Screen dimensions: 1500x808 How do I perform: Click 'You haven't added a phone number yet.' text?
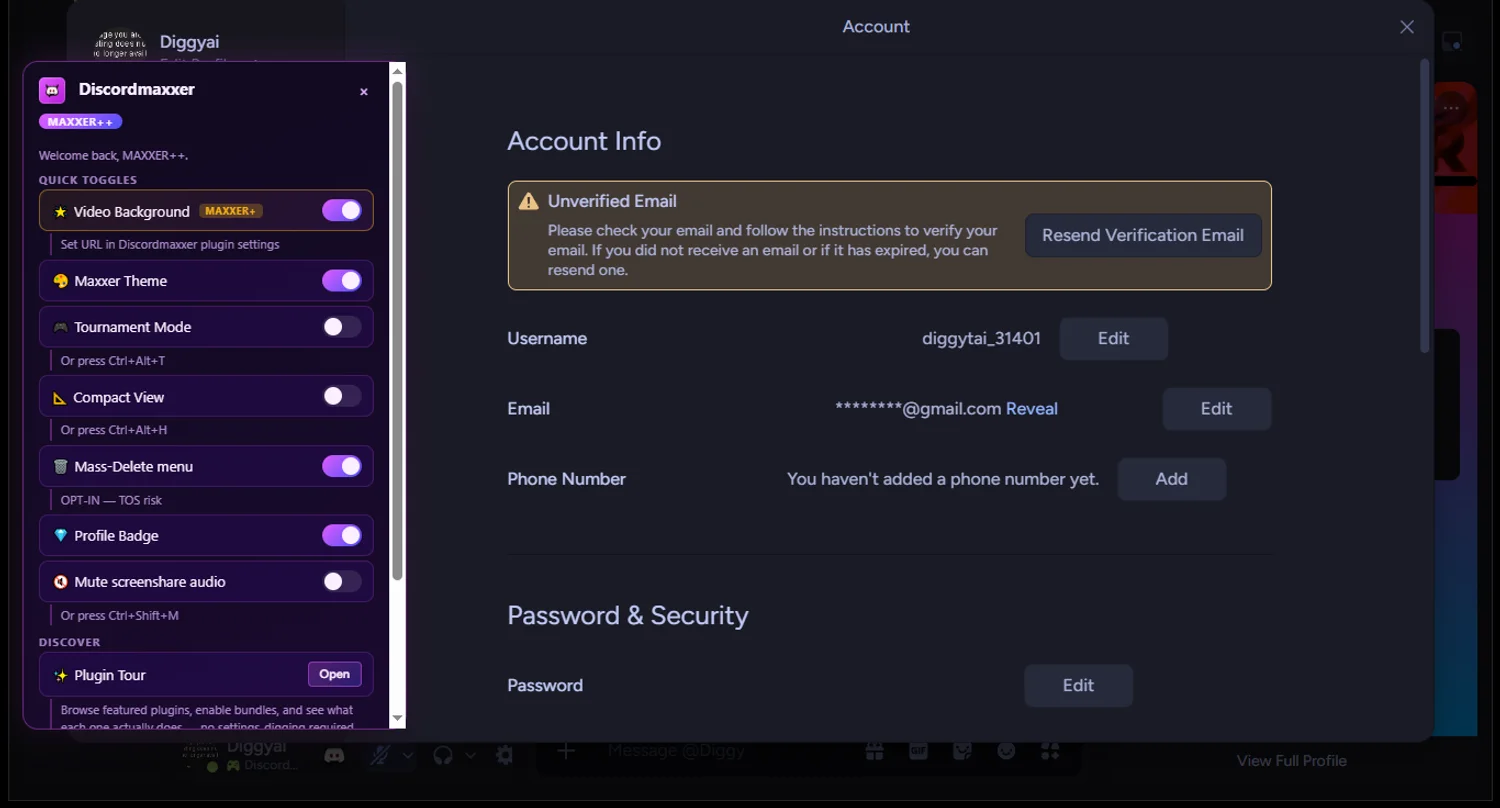pyautogui.click(x=943, y=479)
